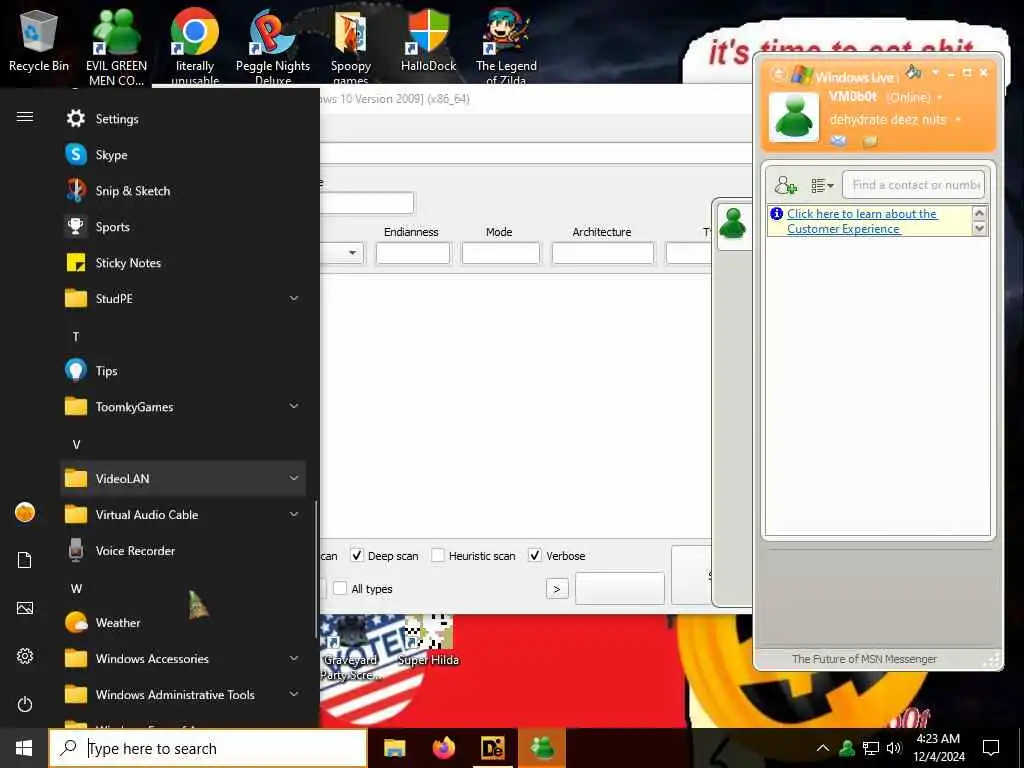Image resolution: width=1024 pixels, height=768 pixels.
Task: Open Settings gear in Start sidebar
Action: click(x=25, y=656)
